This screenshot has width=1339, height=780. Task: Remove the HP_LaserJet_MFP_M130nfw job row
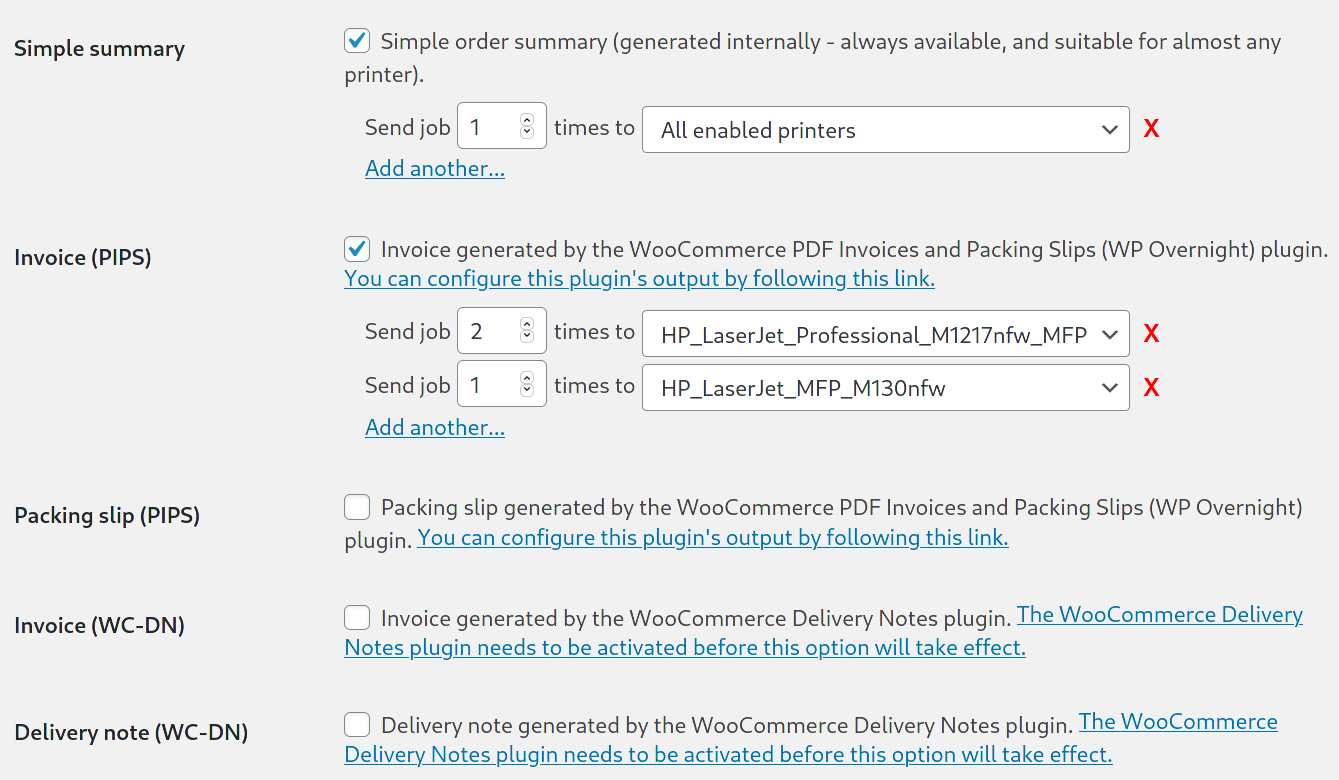point(1151,388)
